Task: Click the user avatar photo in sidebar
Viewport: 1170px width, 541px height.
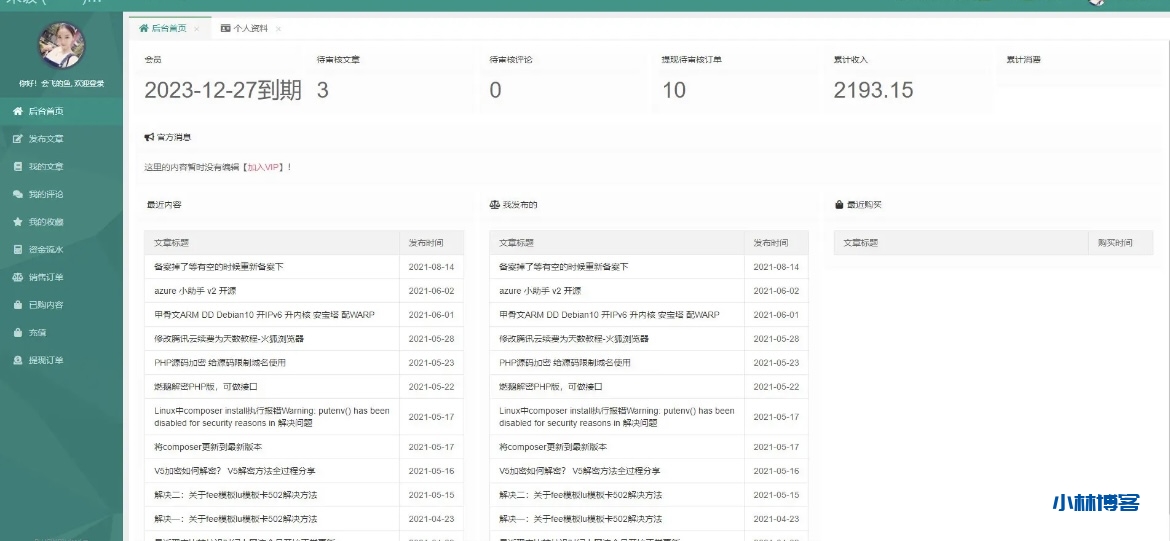Action: (x=61, y=45)
